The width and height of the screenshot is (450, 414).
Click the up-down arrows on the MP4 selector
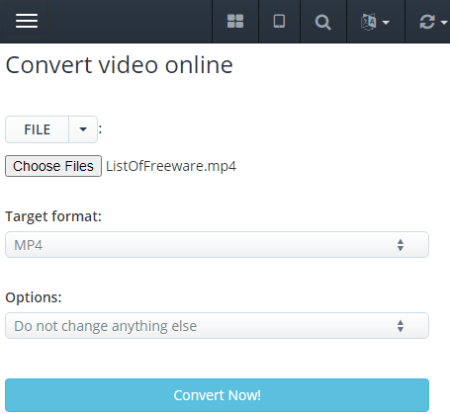click(401, 245)
